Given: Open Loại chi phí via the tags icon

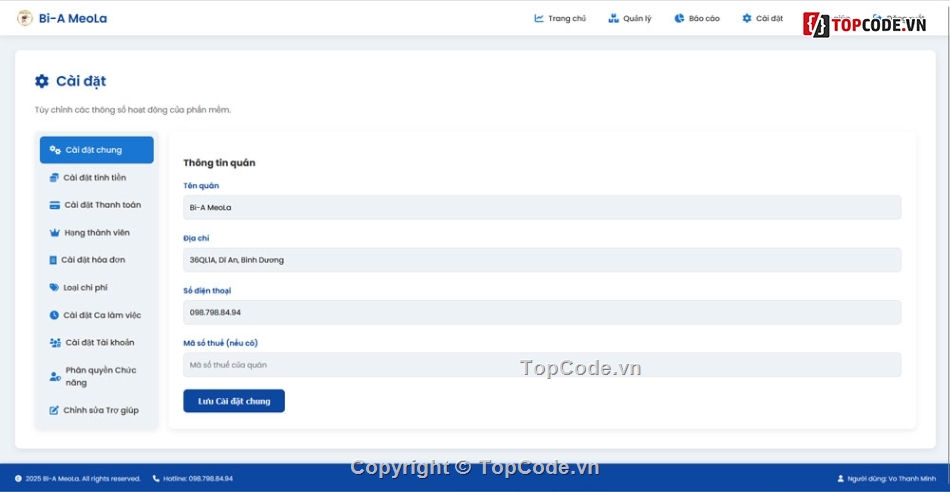Looking at the screenshot, I should click(54, 288).
